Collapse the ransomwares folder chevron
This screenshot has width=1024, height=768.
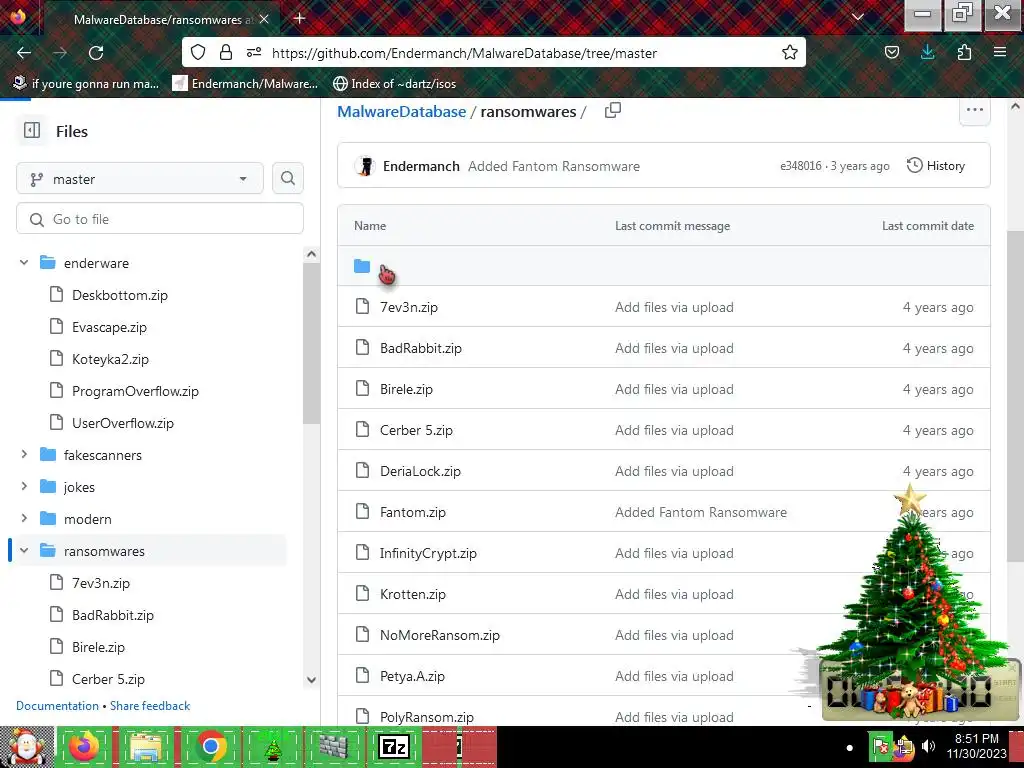[x=24, y=551]
